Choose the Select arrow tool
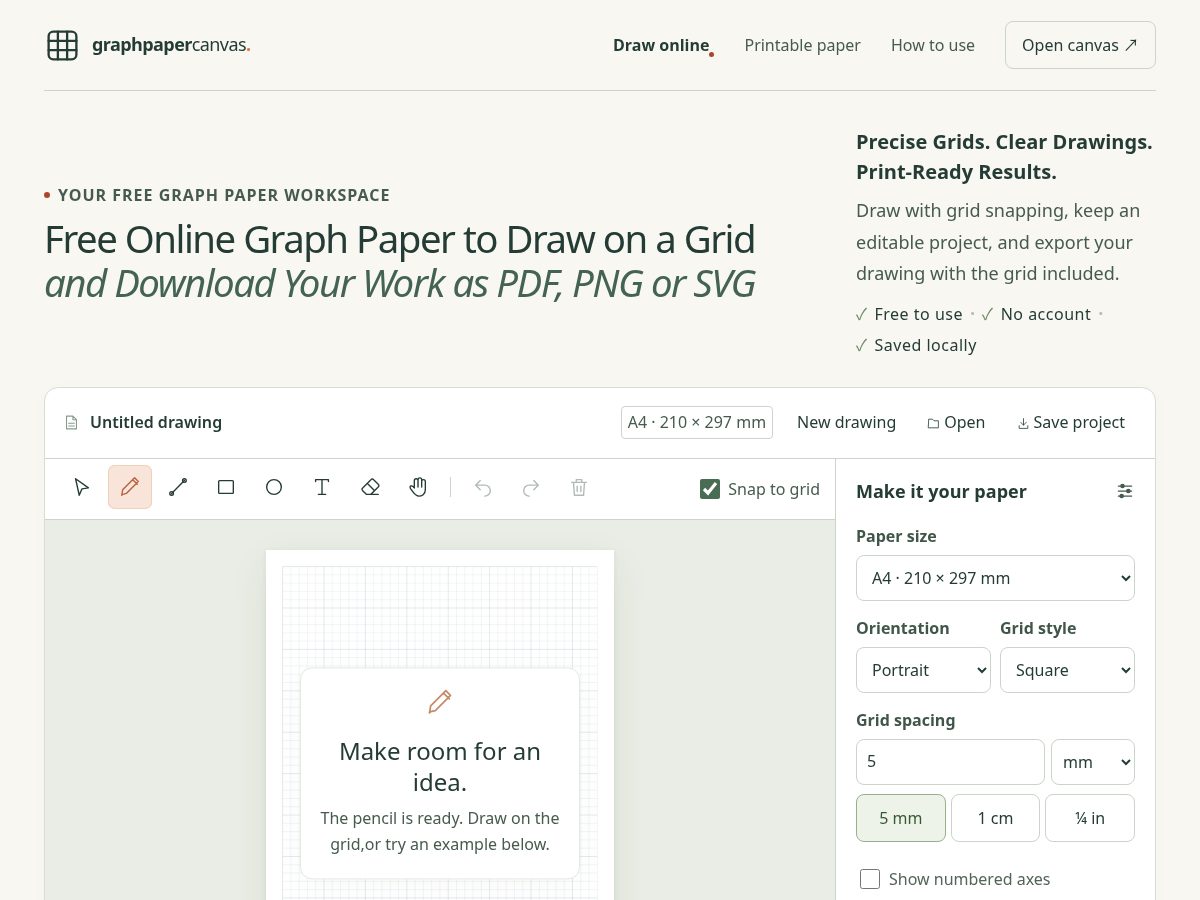The height and width of the screenshot is (900, 1200). (82, 487)
